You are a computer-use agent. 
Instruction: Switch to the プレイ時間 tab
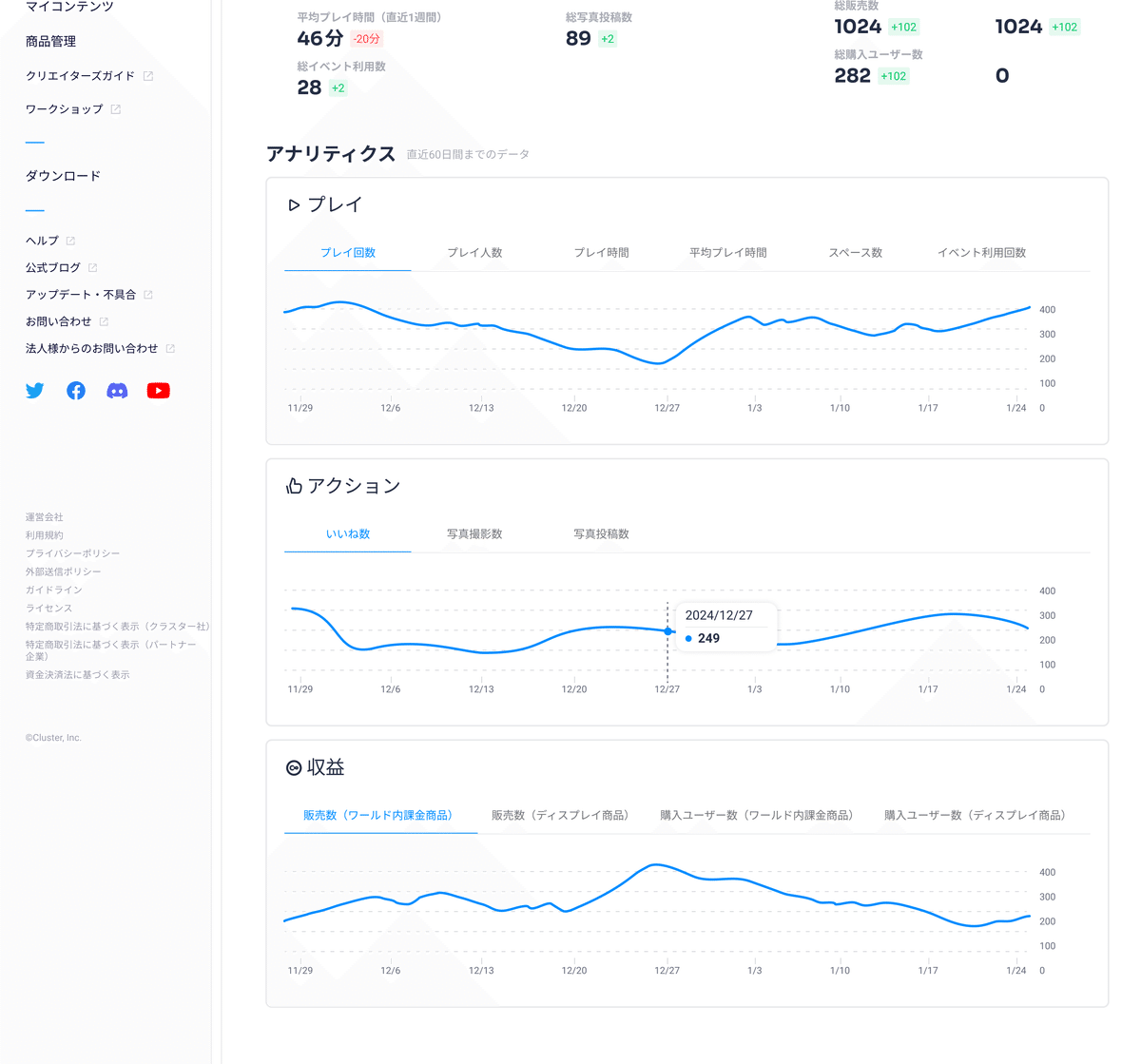coord(601,253)
